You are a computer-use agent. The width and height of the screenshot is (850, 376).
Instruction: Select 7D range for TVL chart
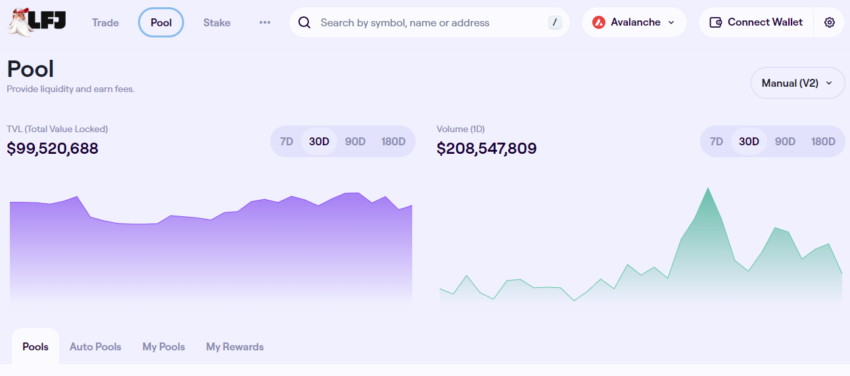click(286, 141)
